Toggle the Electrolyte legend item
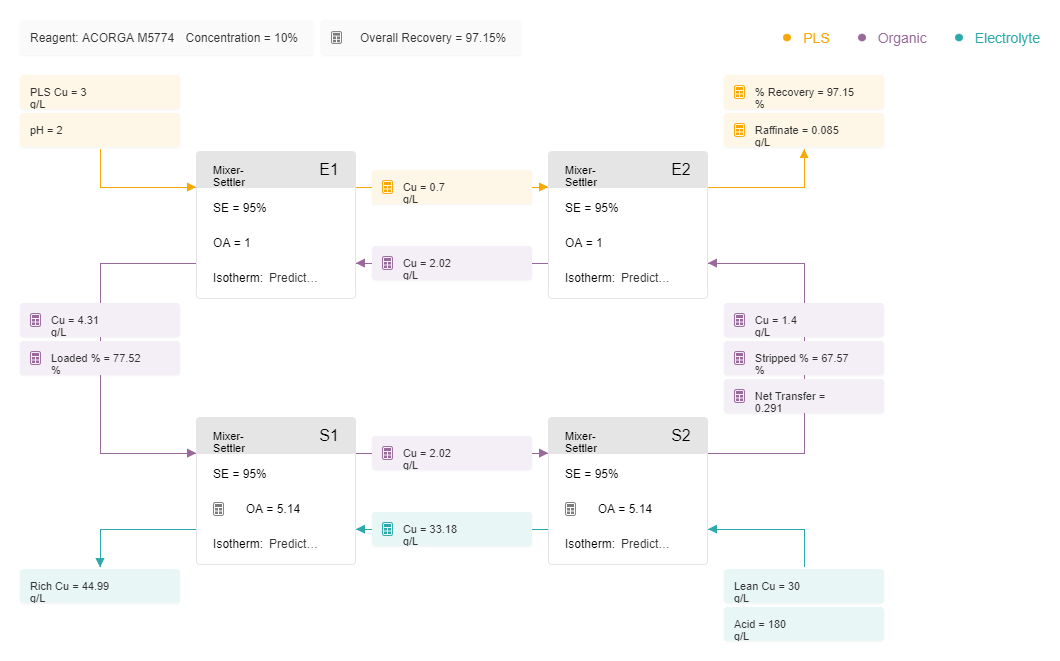 point(997,39)
